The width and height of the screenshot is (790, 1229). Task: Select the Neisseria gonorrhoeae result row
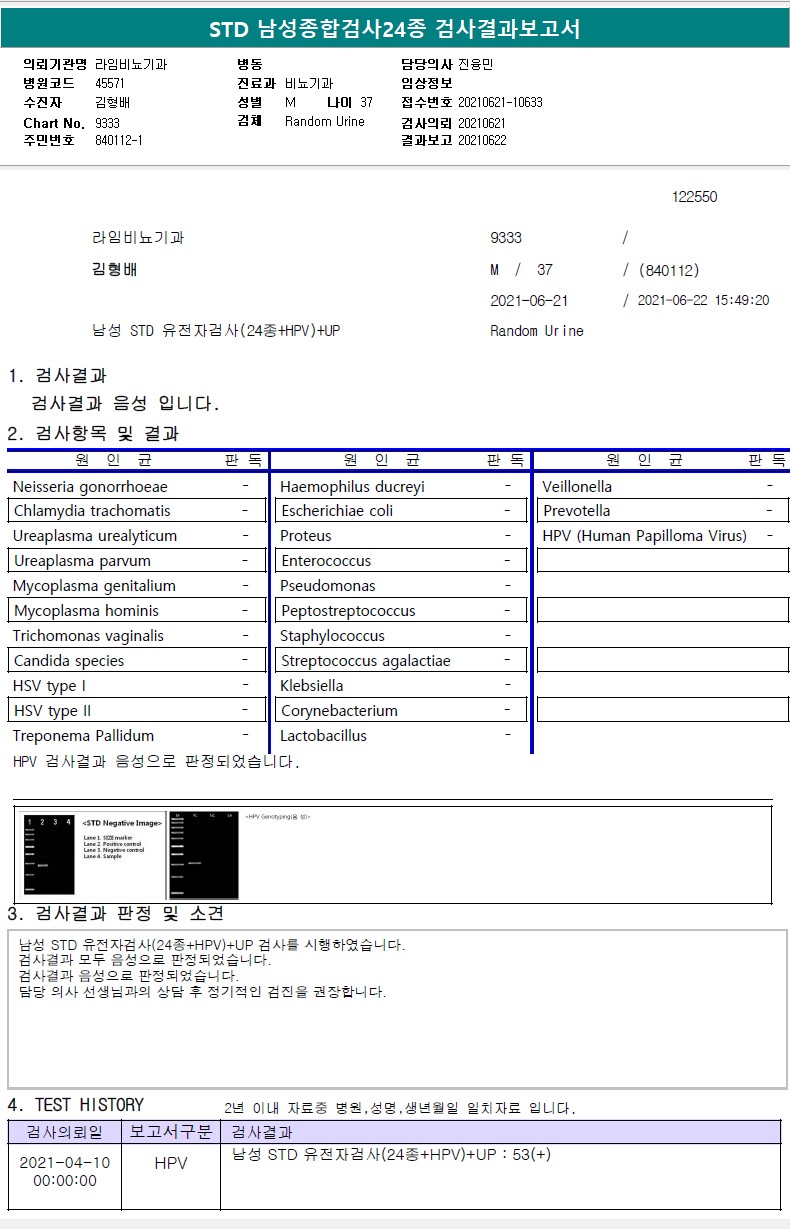[135, 487]
